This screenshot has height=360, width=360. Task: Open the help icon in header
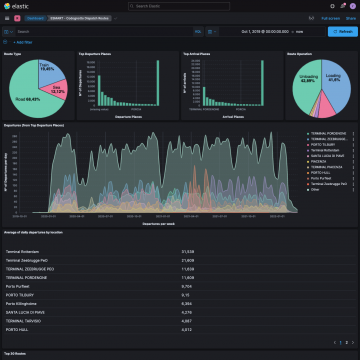click(x=332, y=6)
